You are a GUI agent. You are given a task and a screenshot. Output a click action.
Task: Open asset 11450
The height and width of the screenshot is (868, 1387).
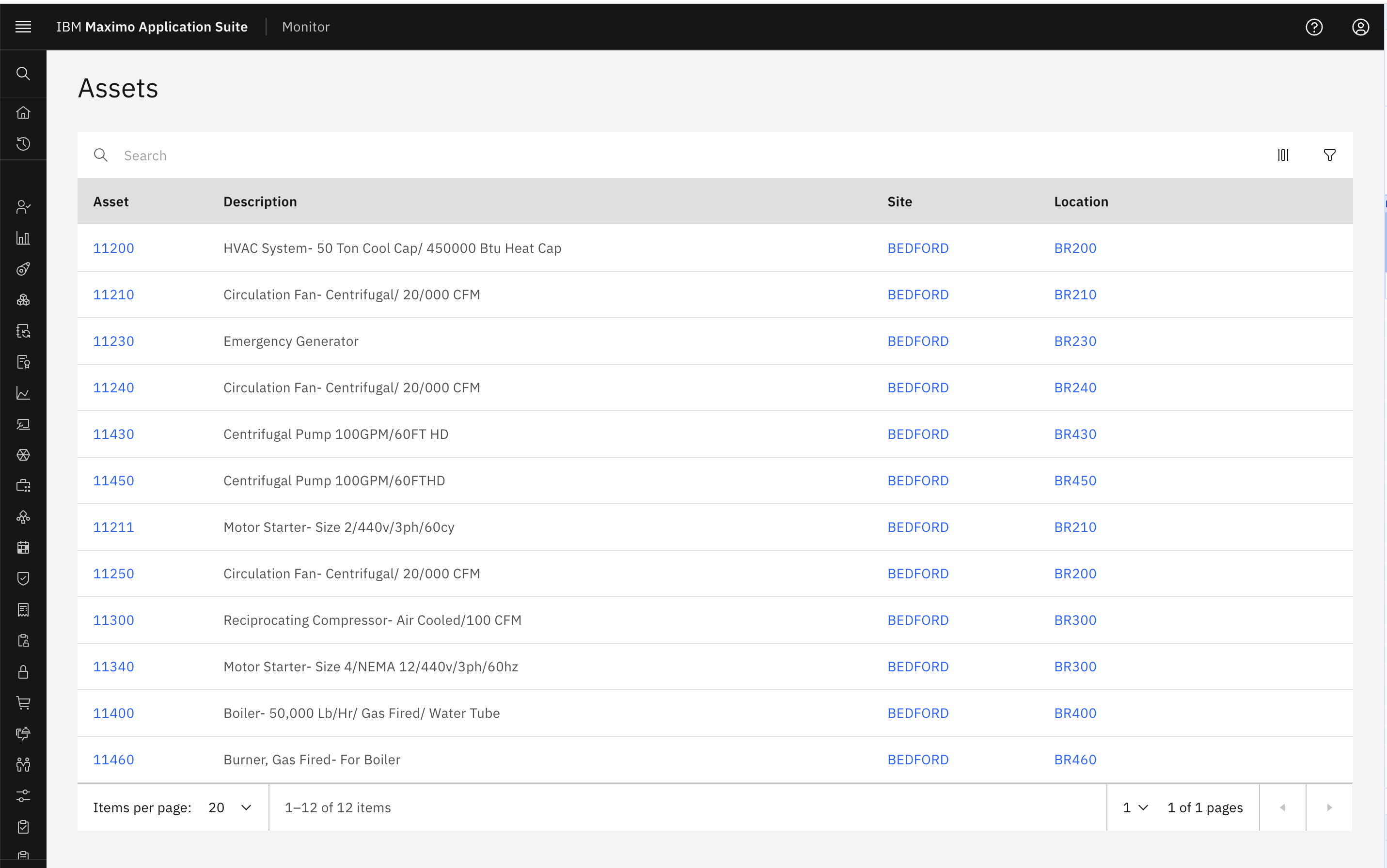[114, 480]
